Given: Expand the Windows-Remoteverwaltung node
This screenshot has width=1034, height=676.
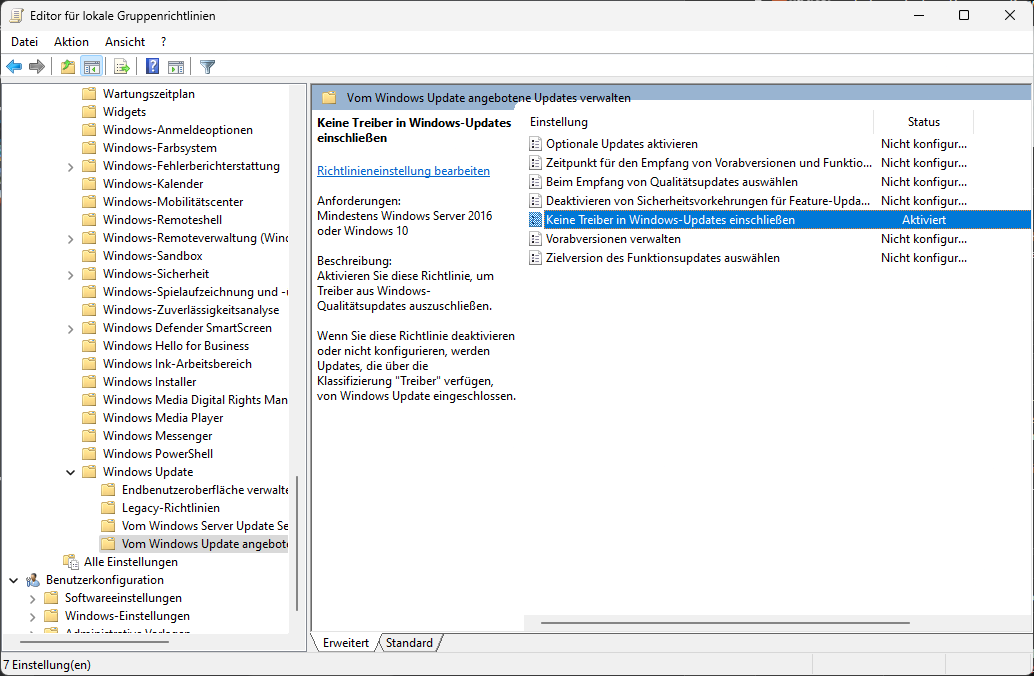Looking at the screenshot, I should coord(71,239).
